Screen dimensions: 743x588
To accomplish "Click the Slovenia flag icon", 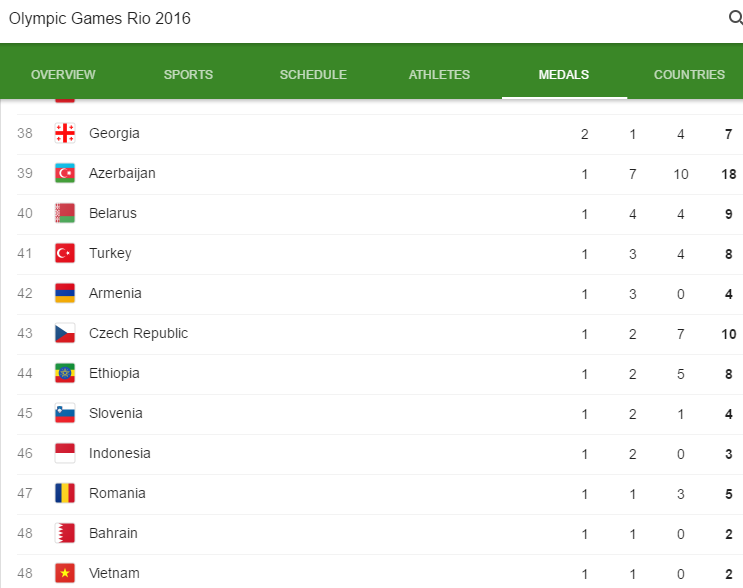I will point(65,413).
